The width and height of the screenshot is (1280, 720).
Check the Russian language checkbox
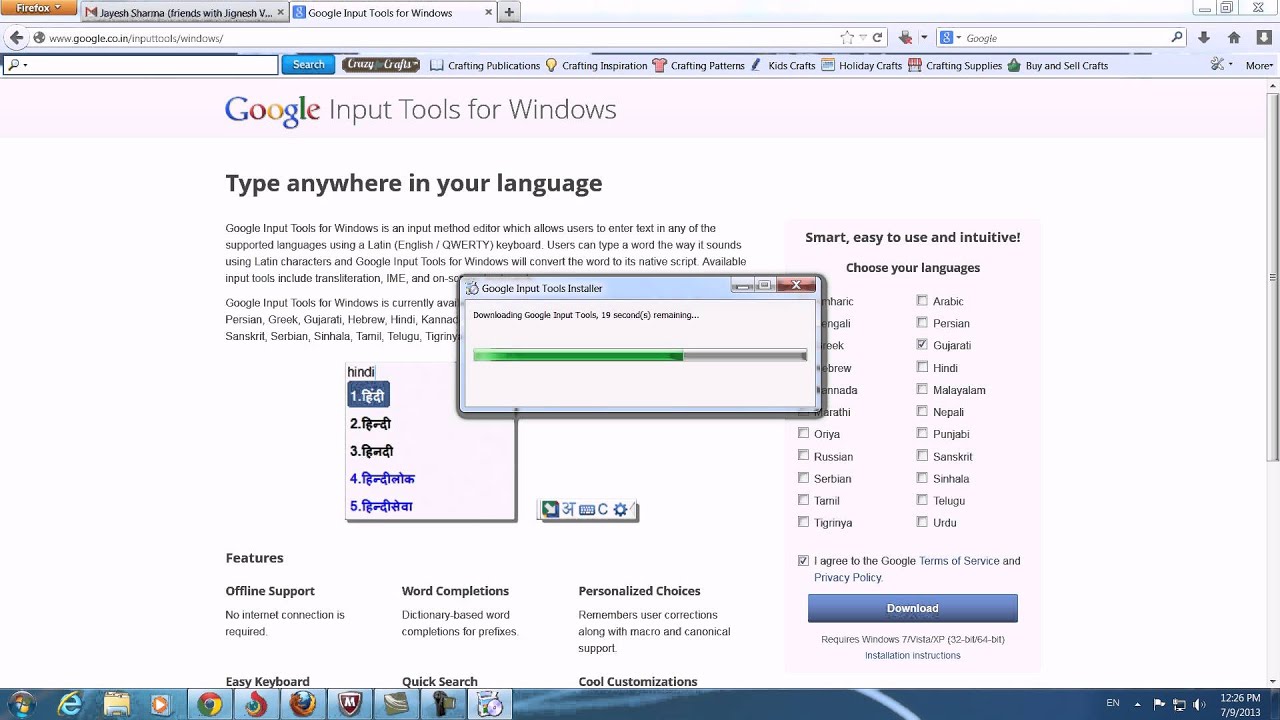[803, 455]
